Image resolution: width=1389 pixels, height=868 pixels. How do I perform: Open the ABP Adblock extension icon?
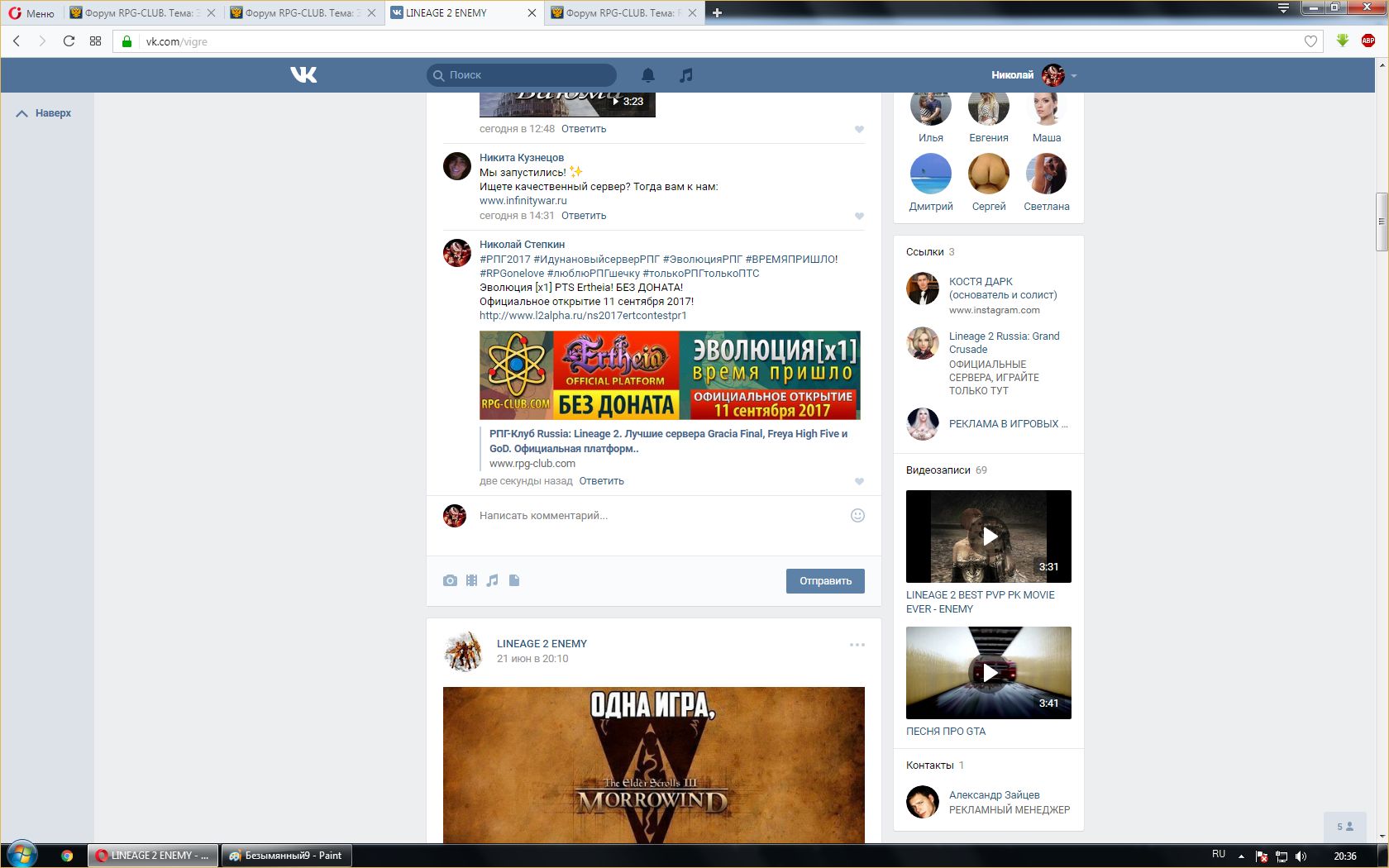click(1368, 41)
